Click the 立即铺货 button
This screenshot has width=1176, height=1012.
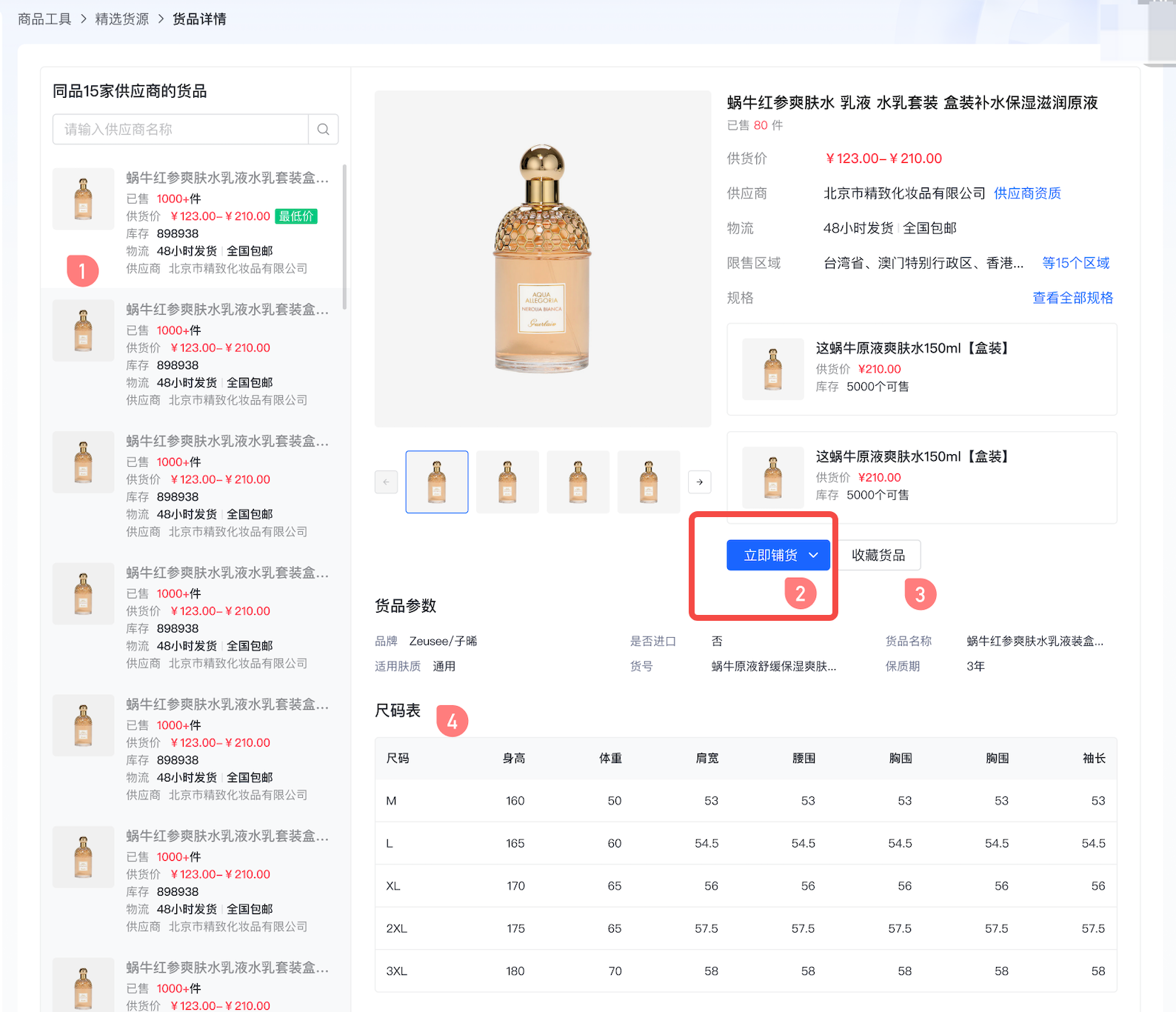[778, 555]
